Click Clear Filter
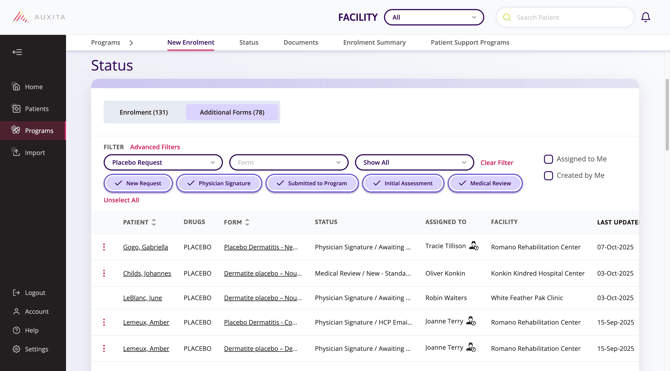 497,162
